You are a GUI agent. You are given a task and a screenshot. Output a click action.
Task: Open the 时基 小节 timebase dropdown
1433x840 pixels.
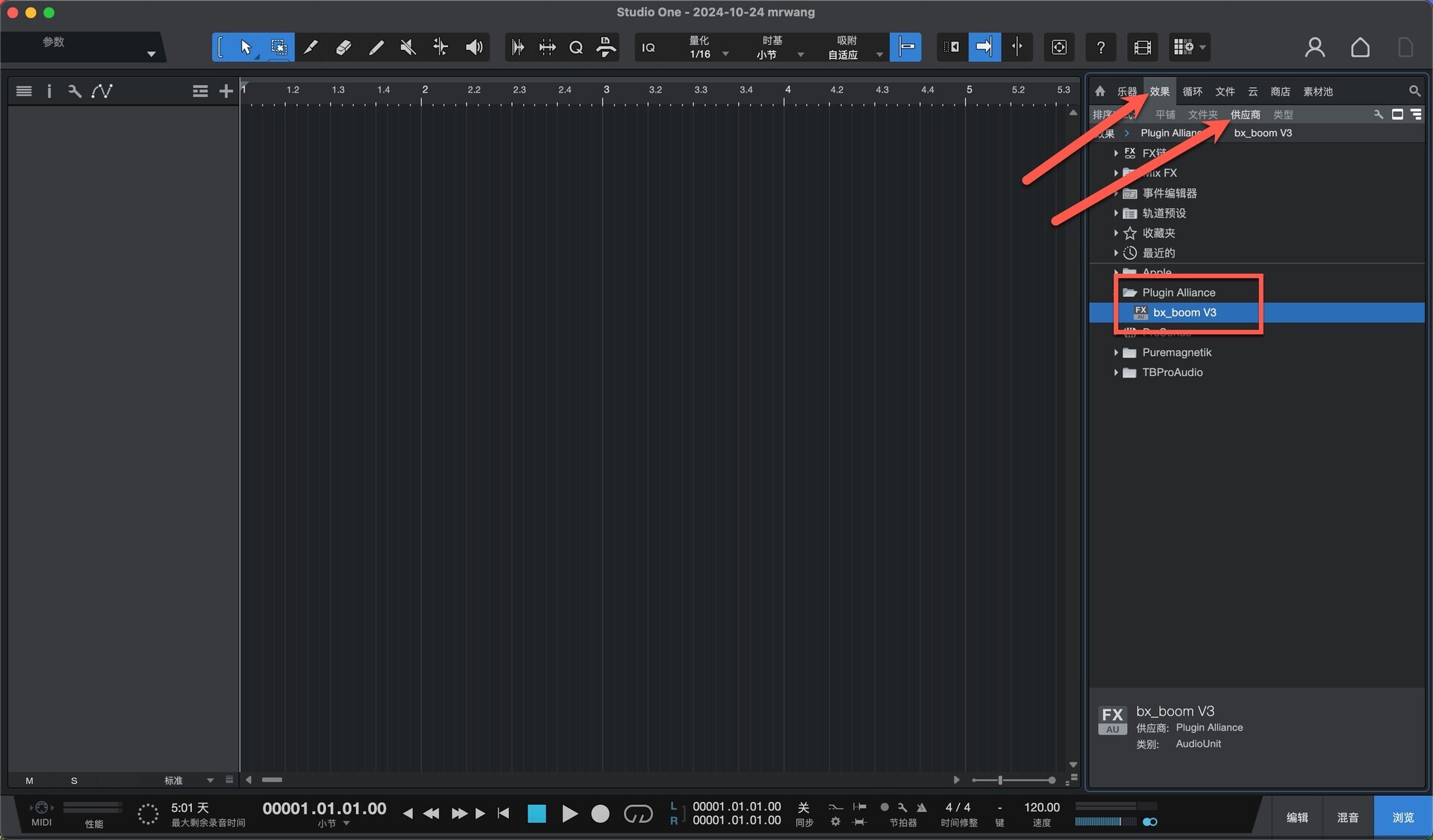point(779,47)
